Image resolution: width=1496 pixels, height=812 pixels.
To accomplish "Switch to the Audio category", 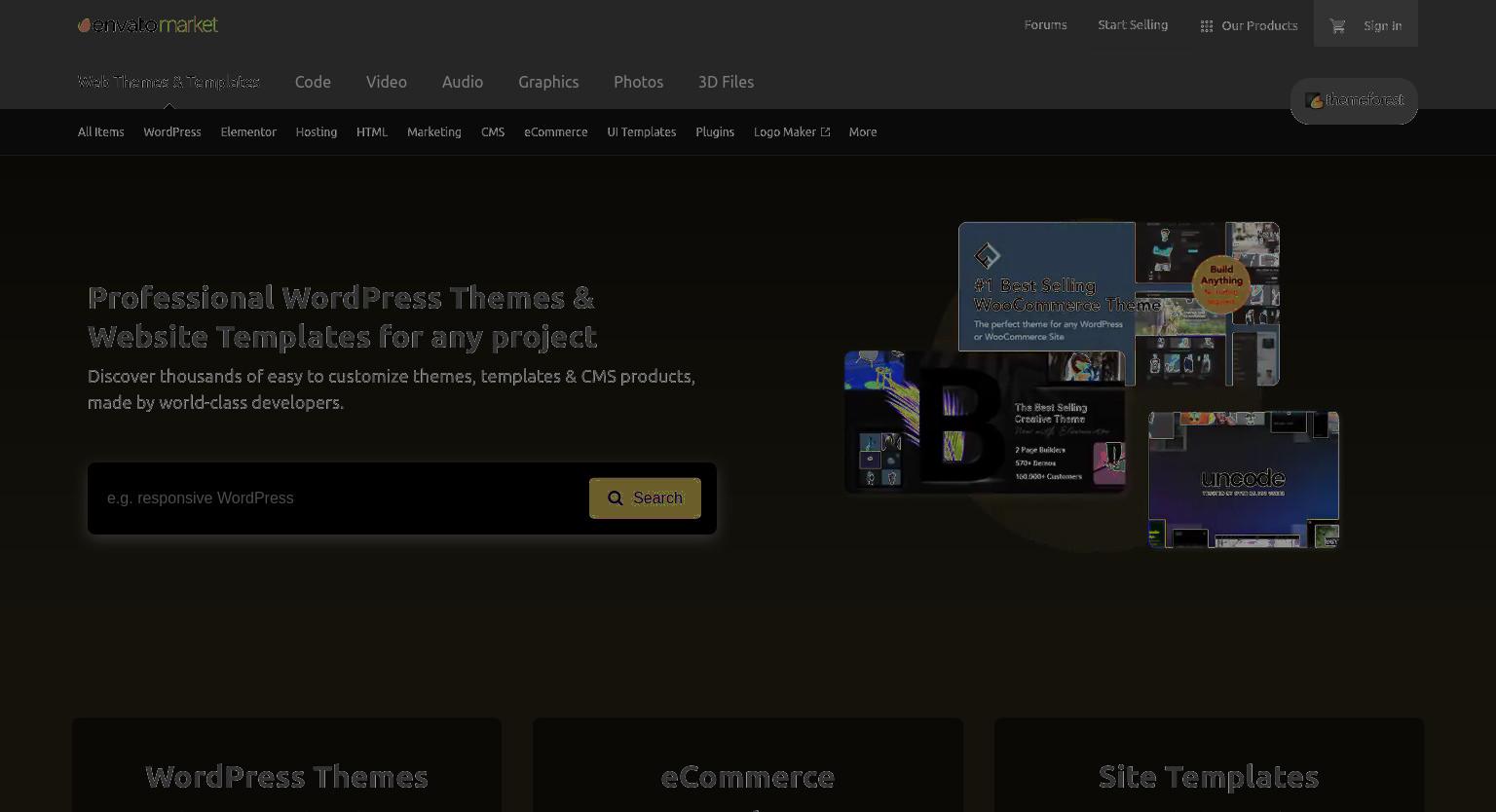I will (463, 82).
